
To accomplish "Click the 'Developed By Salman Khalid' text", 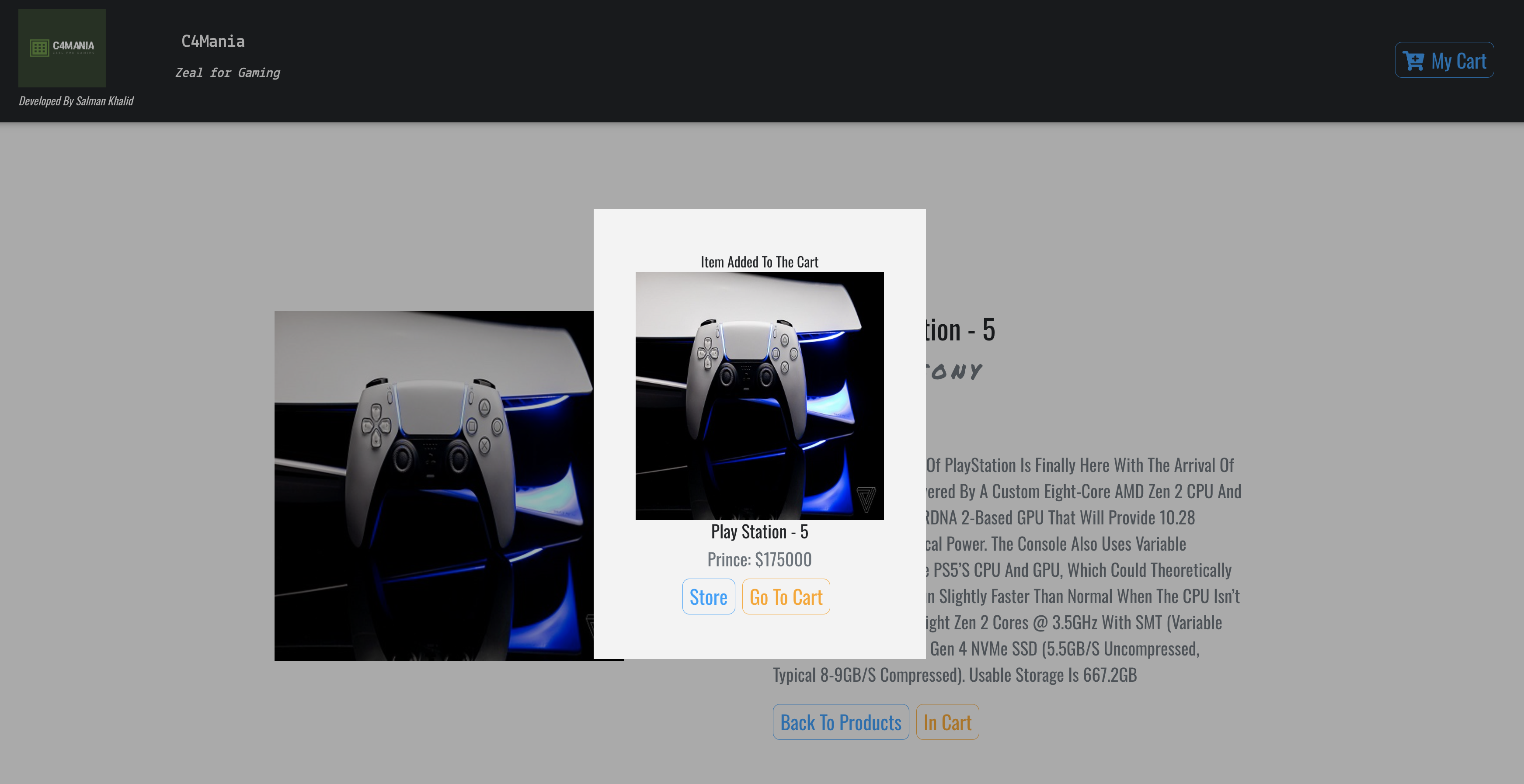I will 76,100.
